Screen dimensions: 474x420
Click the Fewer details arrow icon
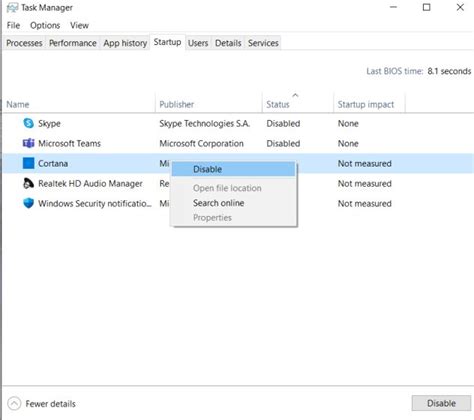[14, 404]
